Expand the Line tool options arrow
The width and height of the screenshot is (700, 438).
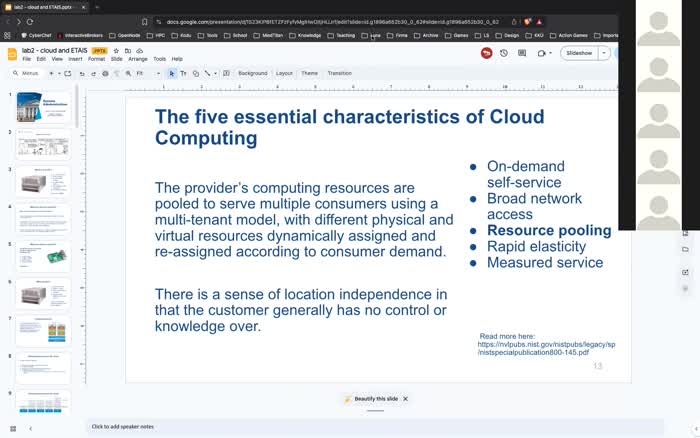[x=215, y=74]
